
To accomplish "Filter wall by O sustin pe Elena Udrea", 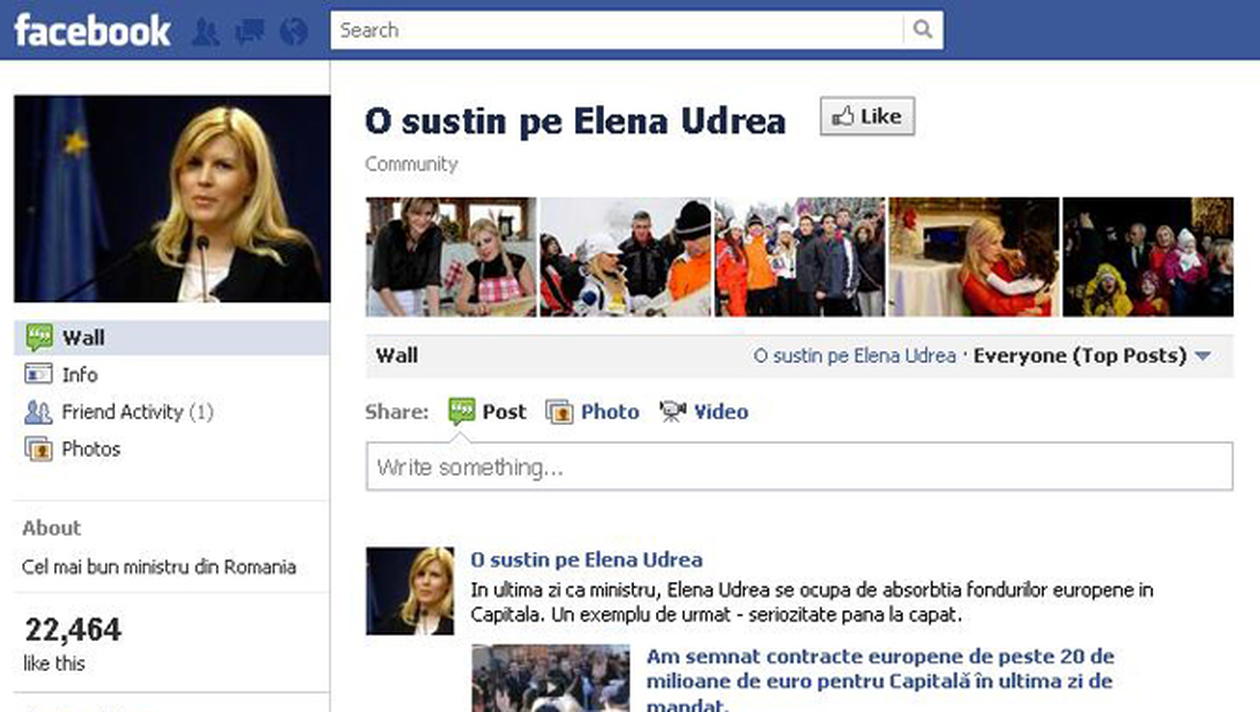I will pyautogui.click(x=854, y=356).
